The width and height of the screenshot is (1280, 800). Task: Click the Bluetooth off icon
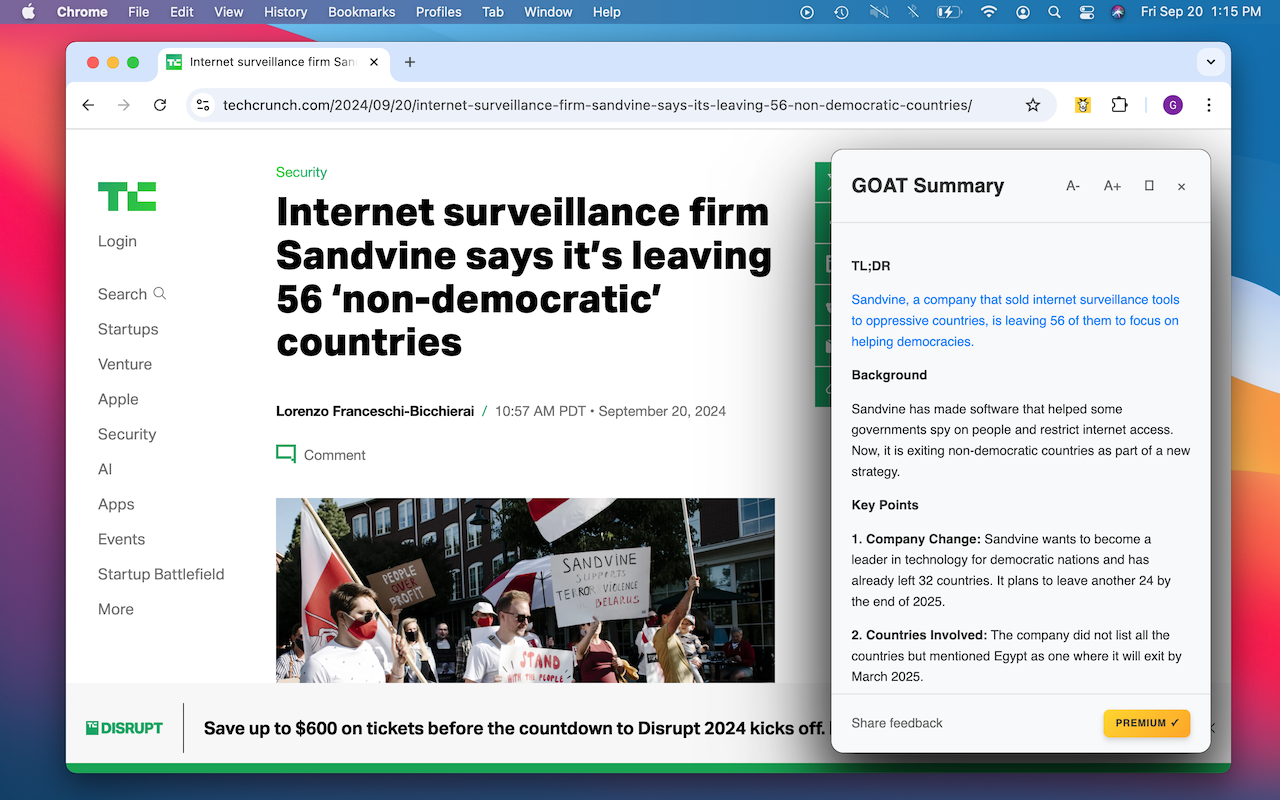pos(912,12)
